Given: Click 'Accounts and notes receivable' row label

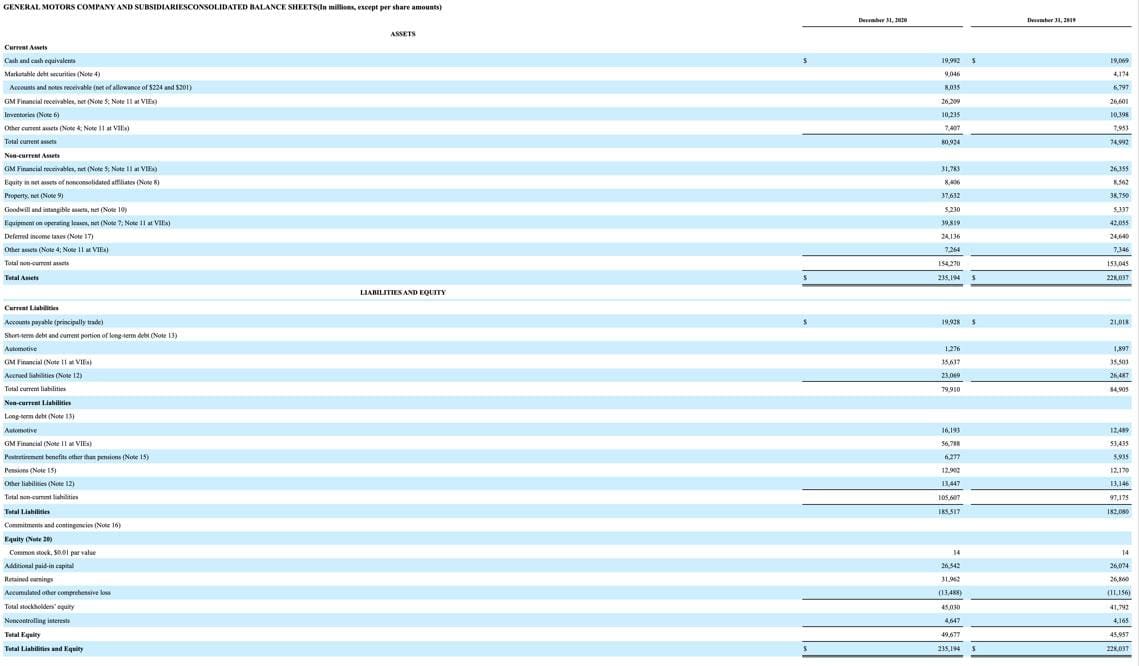Looking at the screenshot, I should point(100,87).
